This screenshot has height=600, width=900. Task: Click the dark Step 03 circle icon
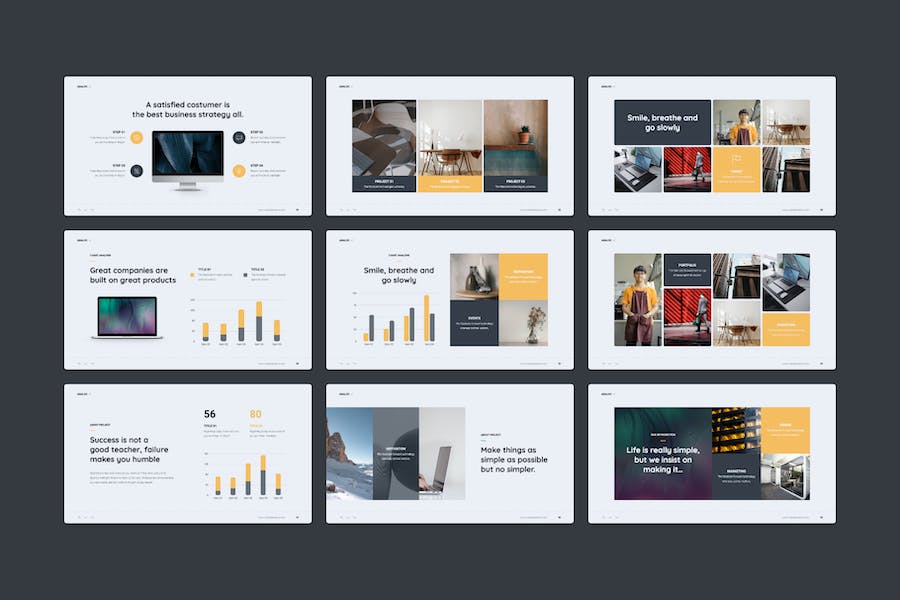point(137,170)
